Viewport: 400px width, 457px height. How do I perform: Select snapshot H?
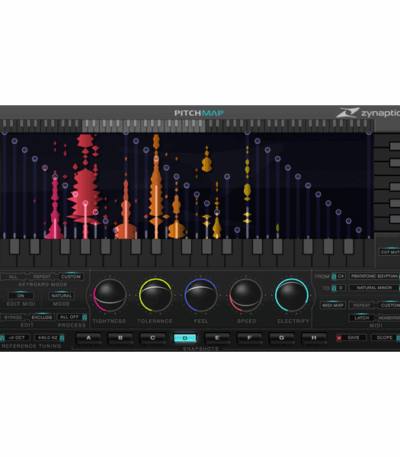pos(314,338)
